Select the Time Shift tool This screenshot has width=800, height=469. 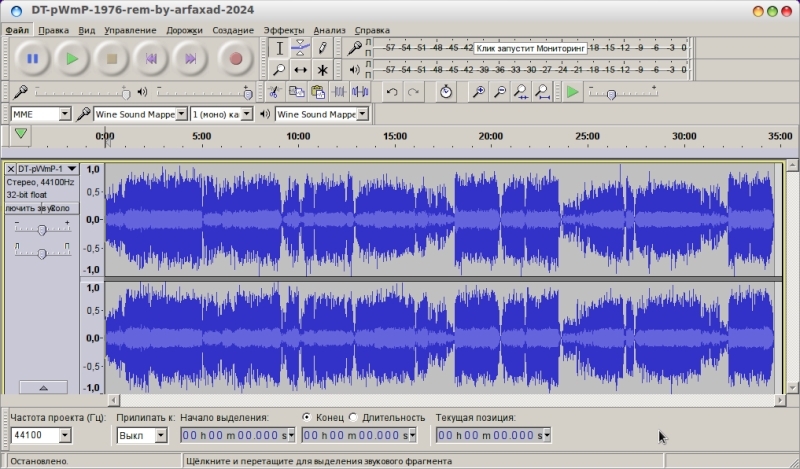pyautogui.click(x=301, y=69)
